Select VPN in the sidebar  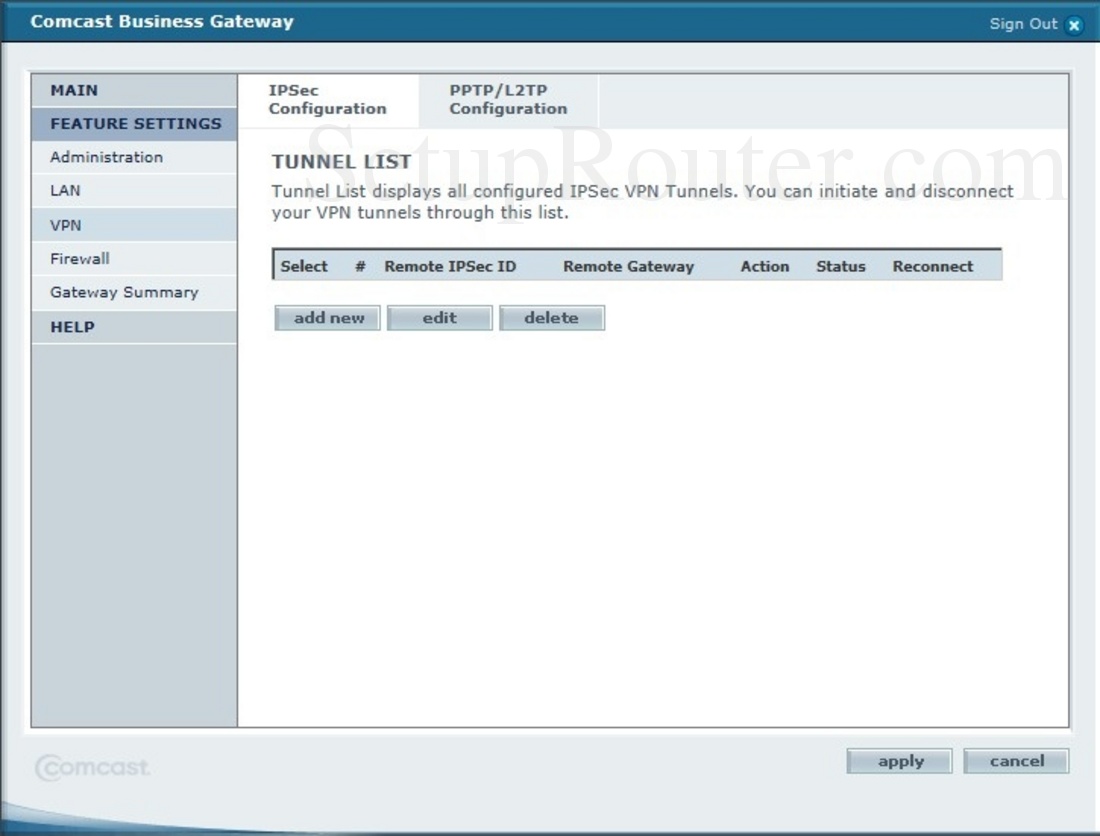pos(134,225)
